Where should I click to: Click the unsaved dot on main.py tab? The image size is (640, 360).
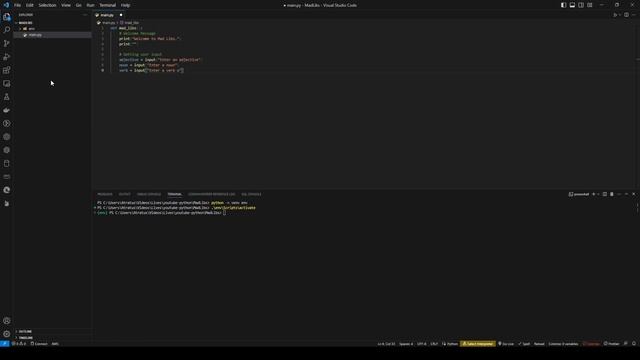(x=121, y=15)
